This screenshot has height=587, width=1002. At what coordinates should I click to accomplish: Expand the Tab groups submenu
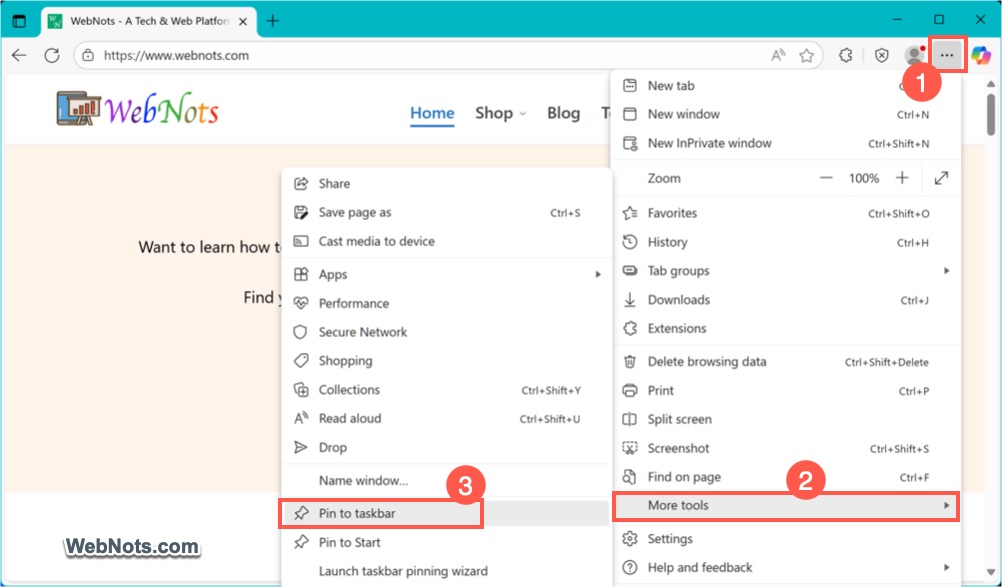678,270
